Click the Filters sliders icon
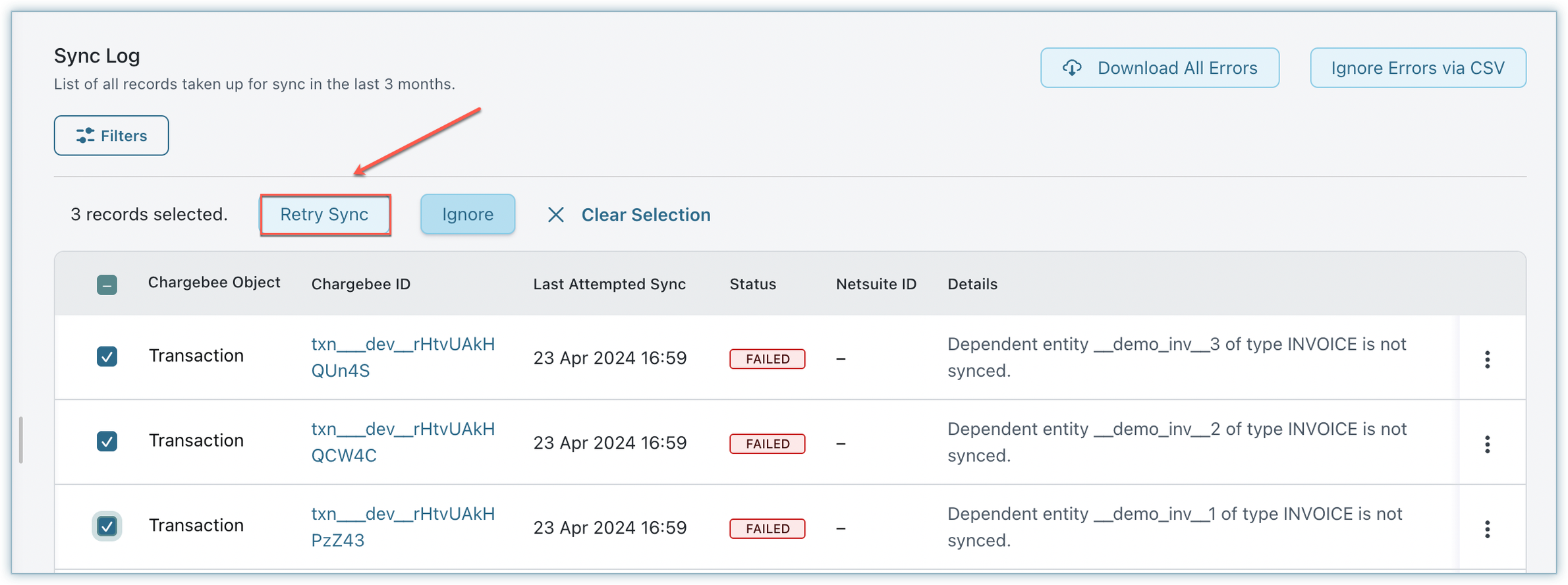This screenshot has height=585, width=1568. pos(85,136)
